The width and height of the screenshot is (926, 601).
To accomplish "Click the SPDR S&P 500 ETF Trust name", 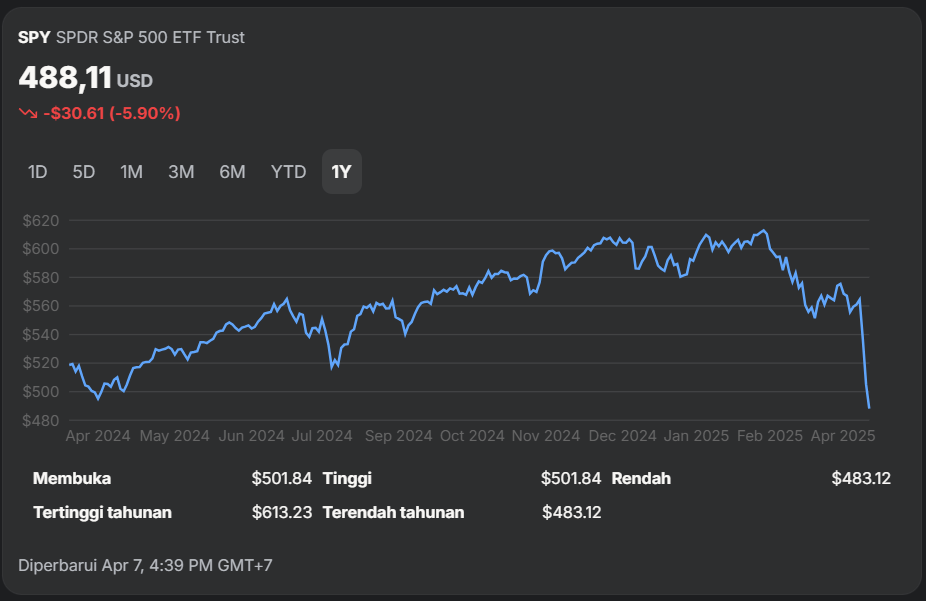I will [x=150, y=37].
